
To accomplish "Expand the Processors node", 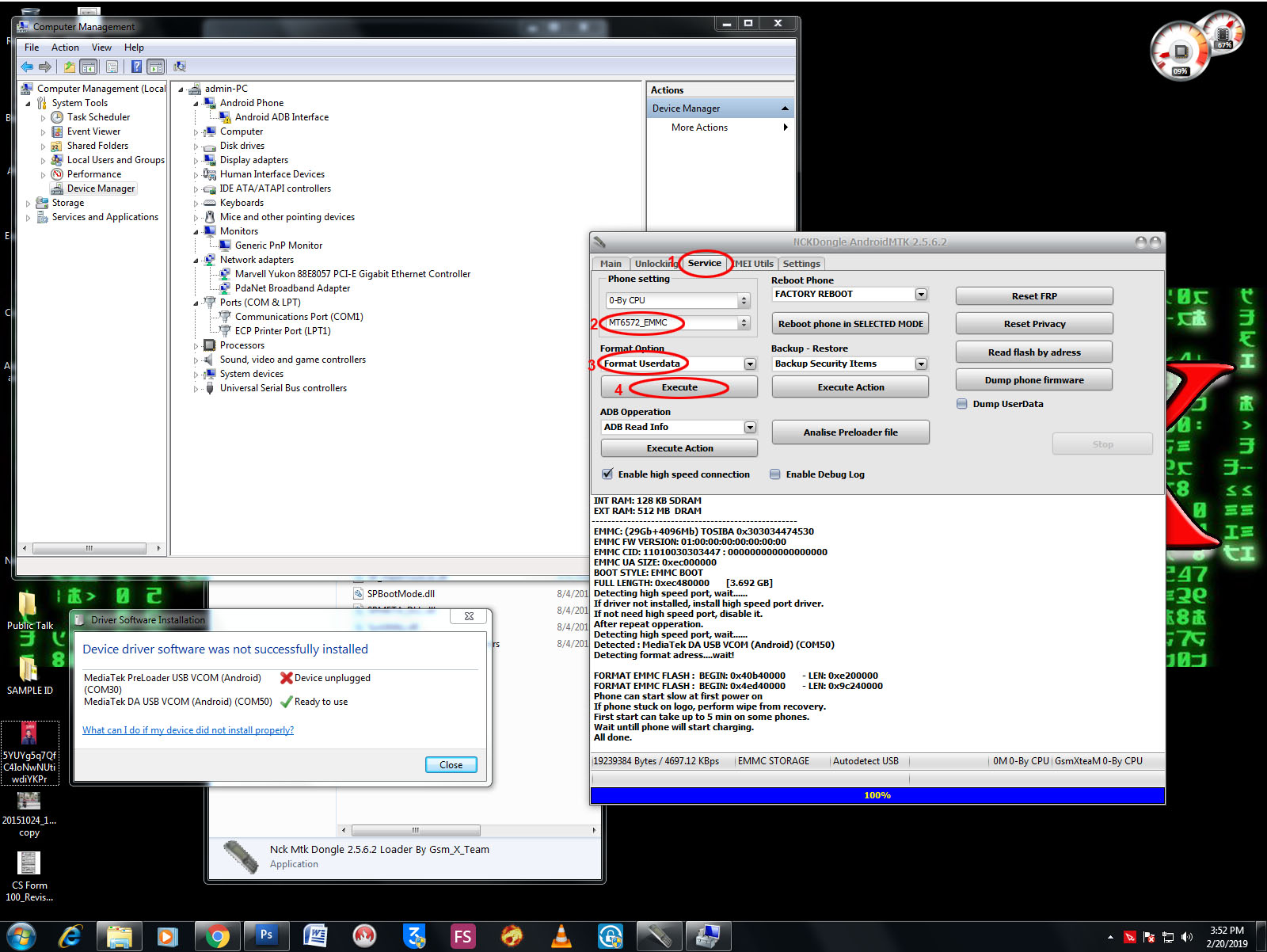I will [x=196, y=346].
